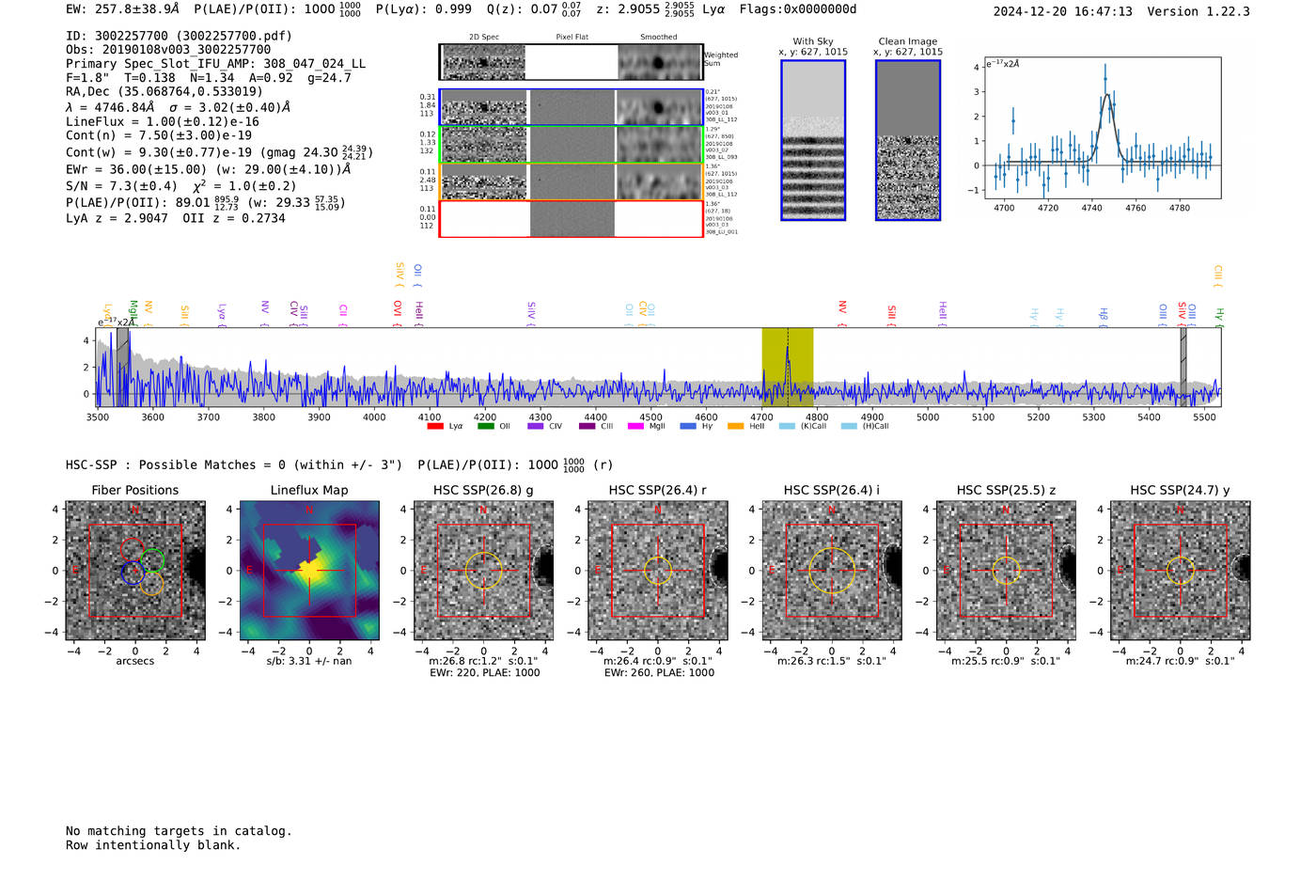The image size is (1316, 896).
Task: Click the s/b: 3.31 +/- nan caption
Action: coord(309,662)
